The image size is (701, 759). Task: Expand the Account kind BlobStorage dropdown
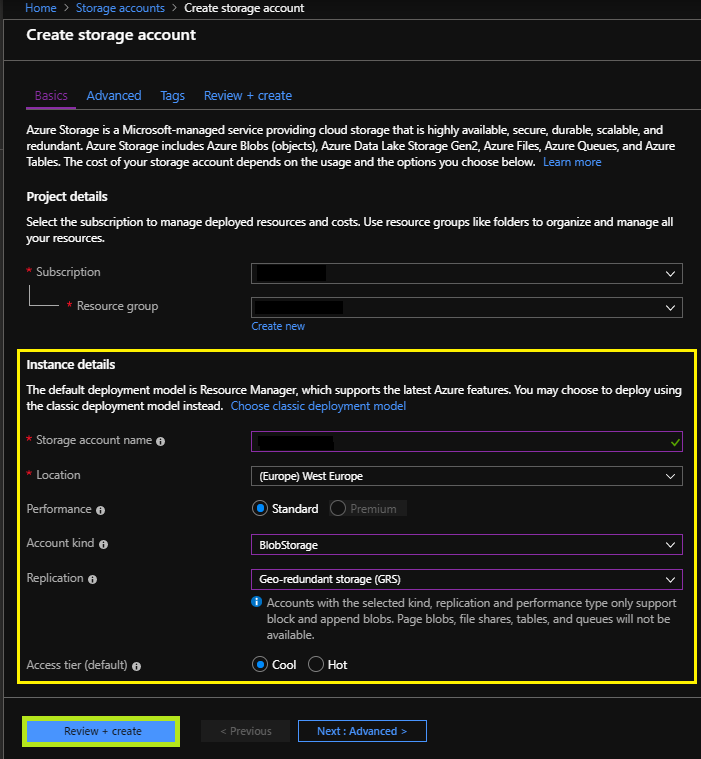tap(467, 545)
